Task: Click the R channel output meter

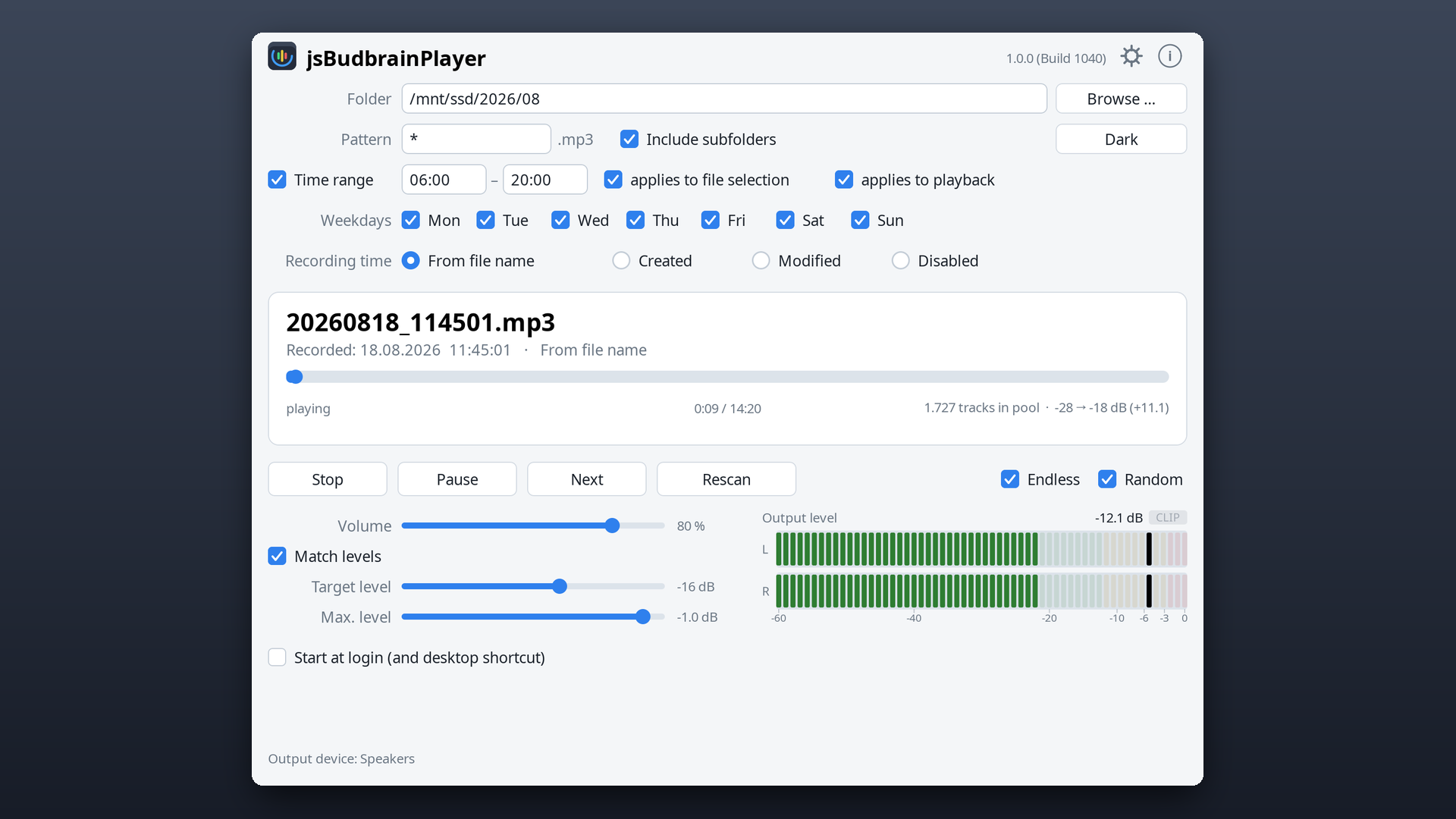Action: coord(981,591)
